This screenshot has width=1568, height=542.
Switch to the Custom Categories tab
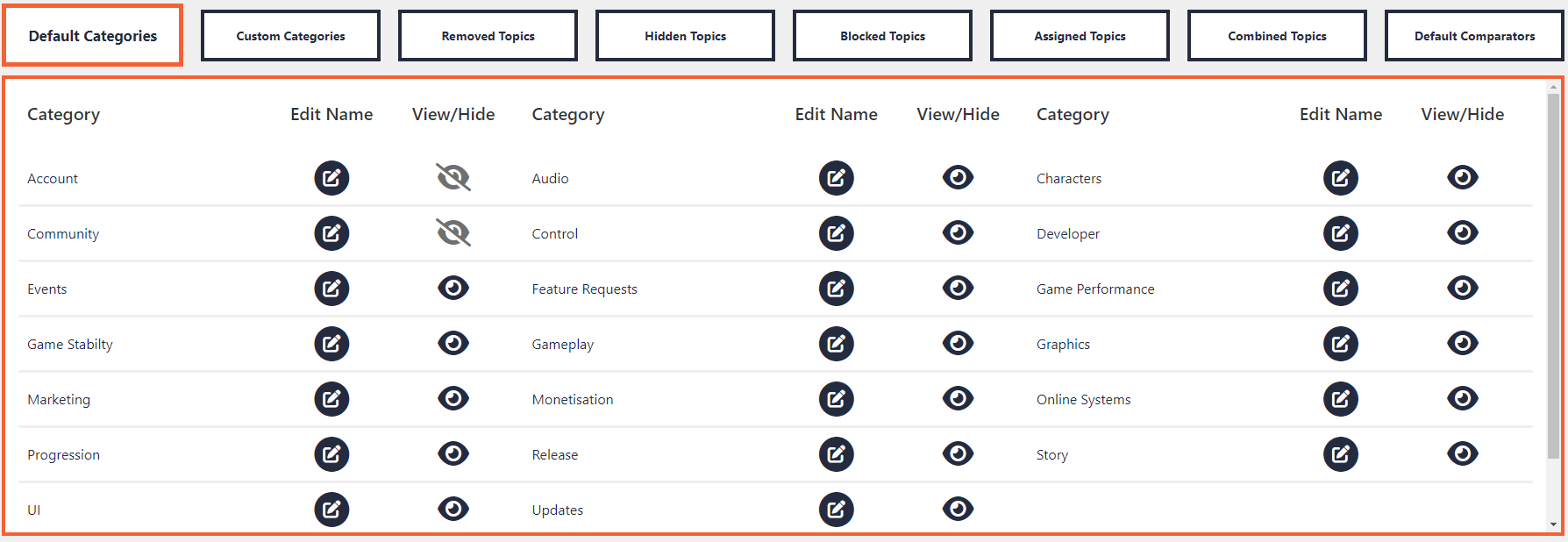[x=290, y=36]
